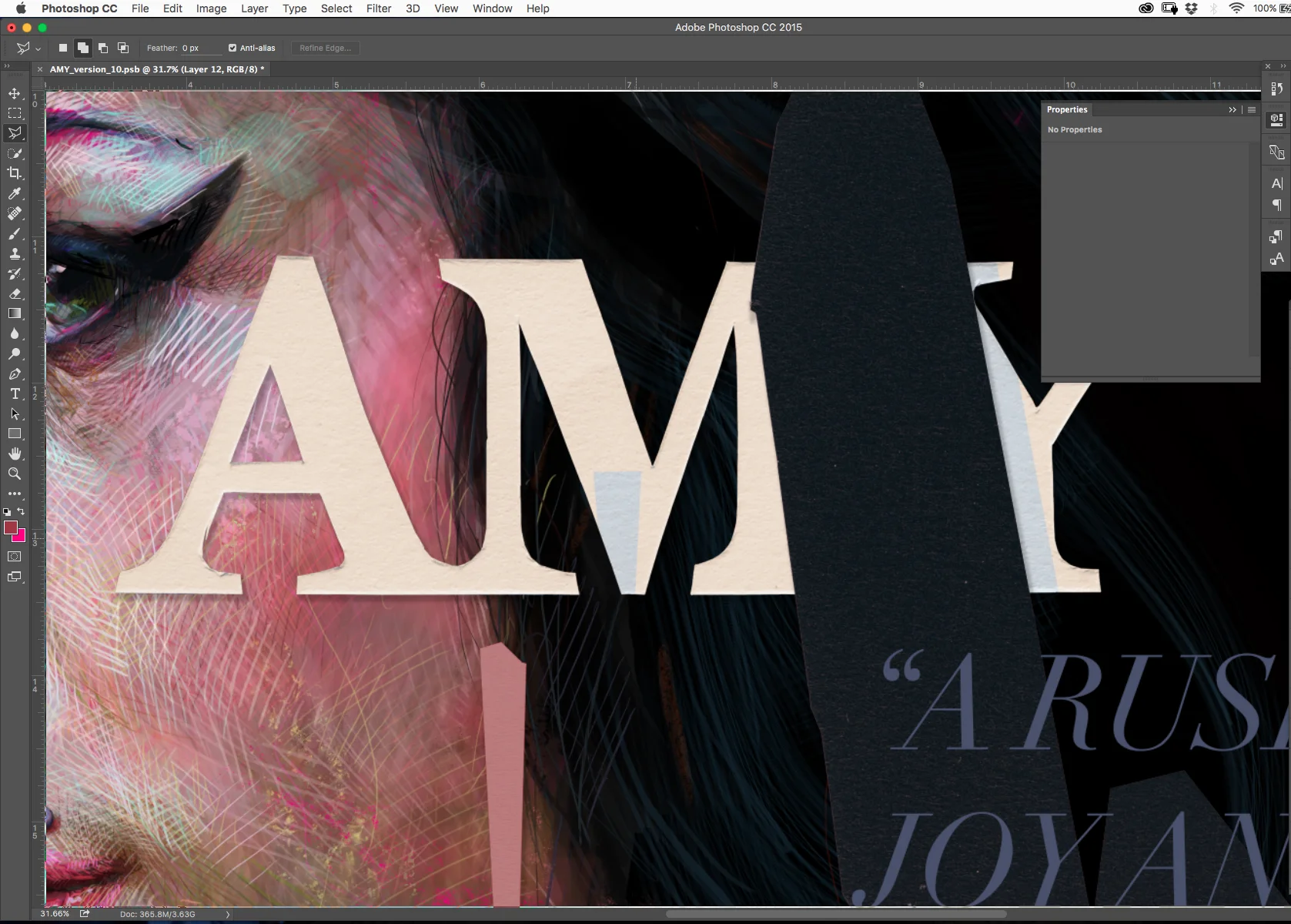
Task: Open the Image menu
Action: (211, 8)
